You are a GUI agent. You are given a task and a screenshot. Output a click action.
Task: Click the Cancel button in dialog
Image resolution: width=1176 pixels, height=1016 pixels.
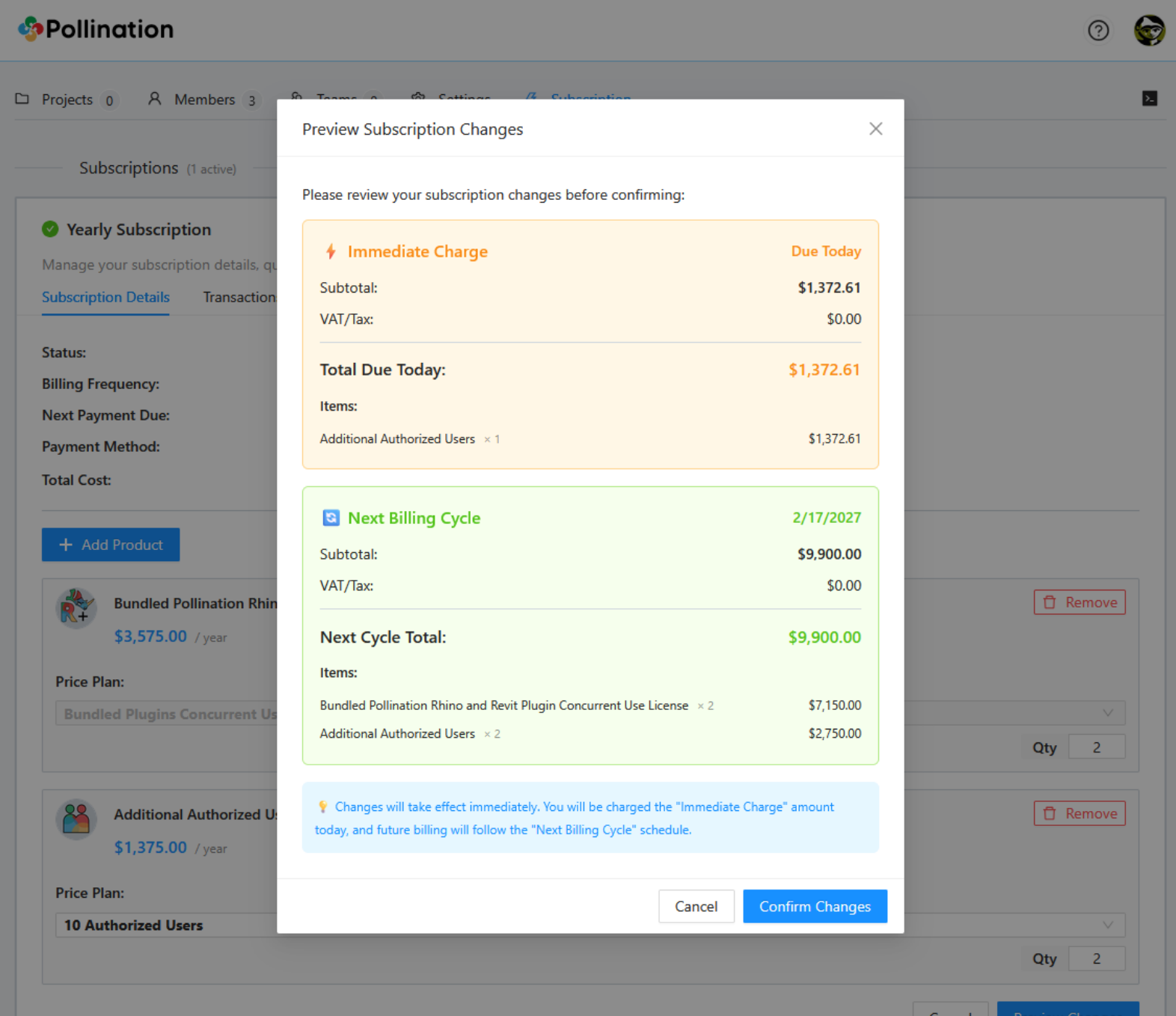[696, 906]
